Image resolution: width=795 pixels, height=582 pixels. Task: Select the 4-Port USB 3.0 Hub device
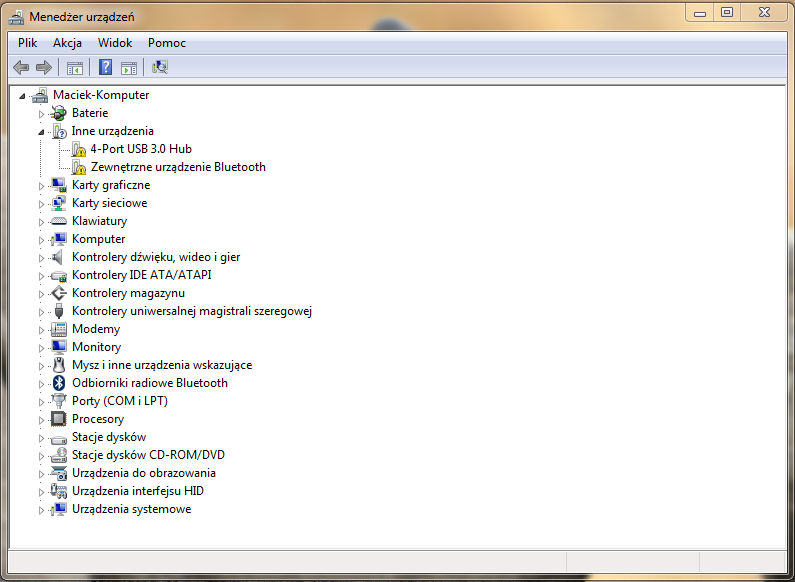click(141, 149)
